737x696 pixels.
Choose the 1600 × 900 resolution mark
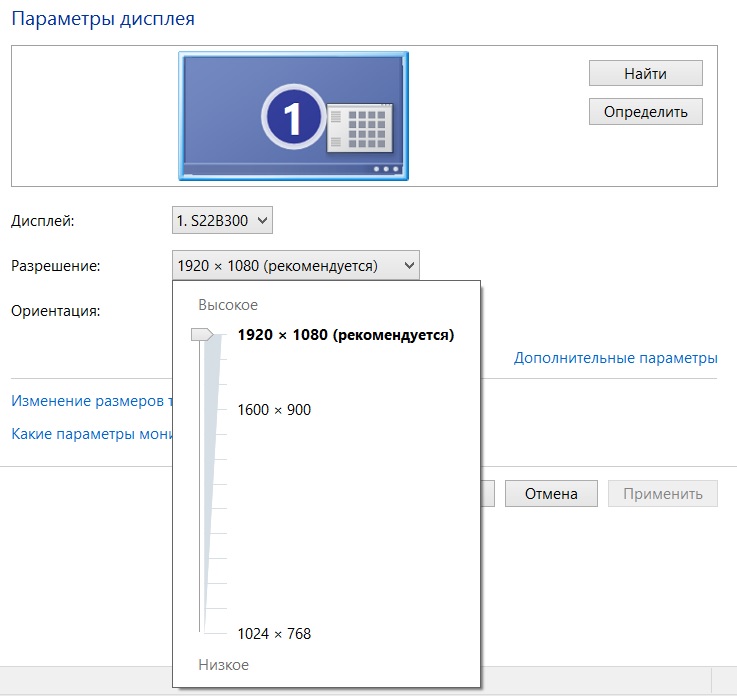pos(274,410)
